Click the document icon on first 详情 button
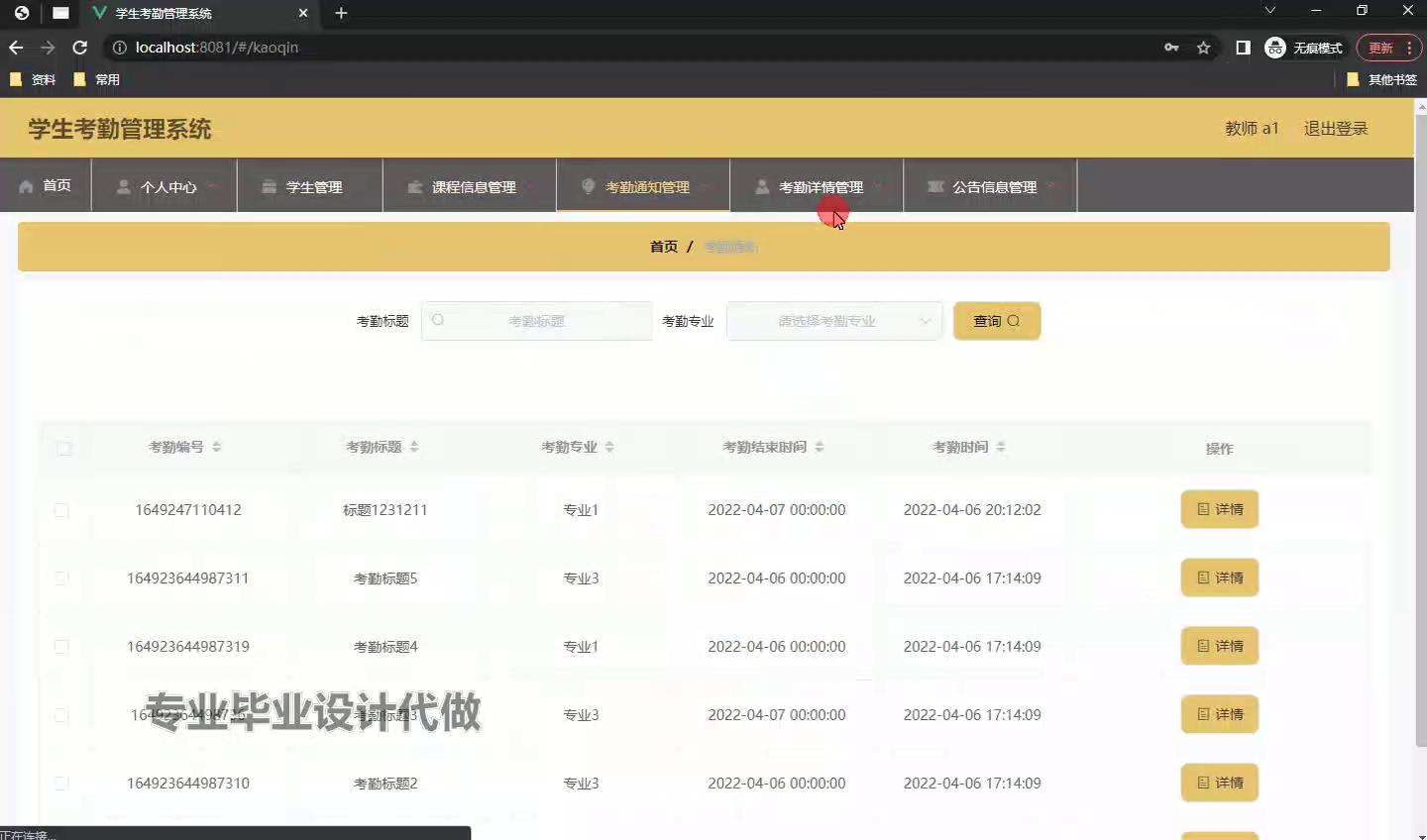 point(1203,509)
